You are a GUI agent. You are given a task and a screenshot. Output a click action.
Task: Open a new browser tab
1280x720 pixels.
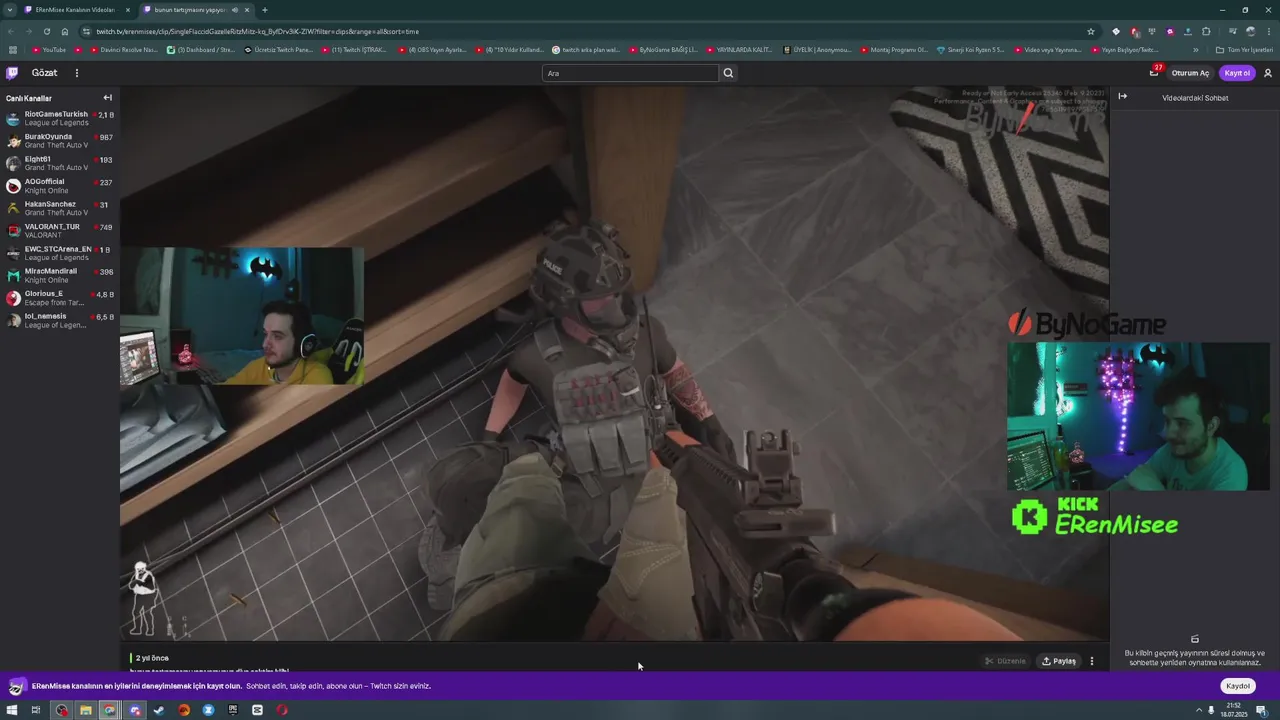[x=264, y=10]
